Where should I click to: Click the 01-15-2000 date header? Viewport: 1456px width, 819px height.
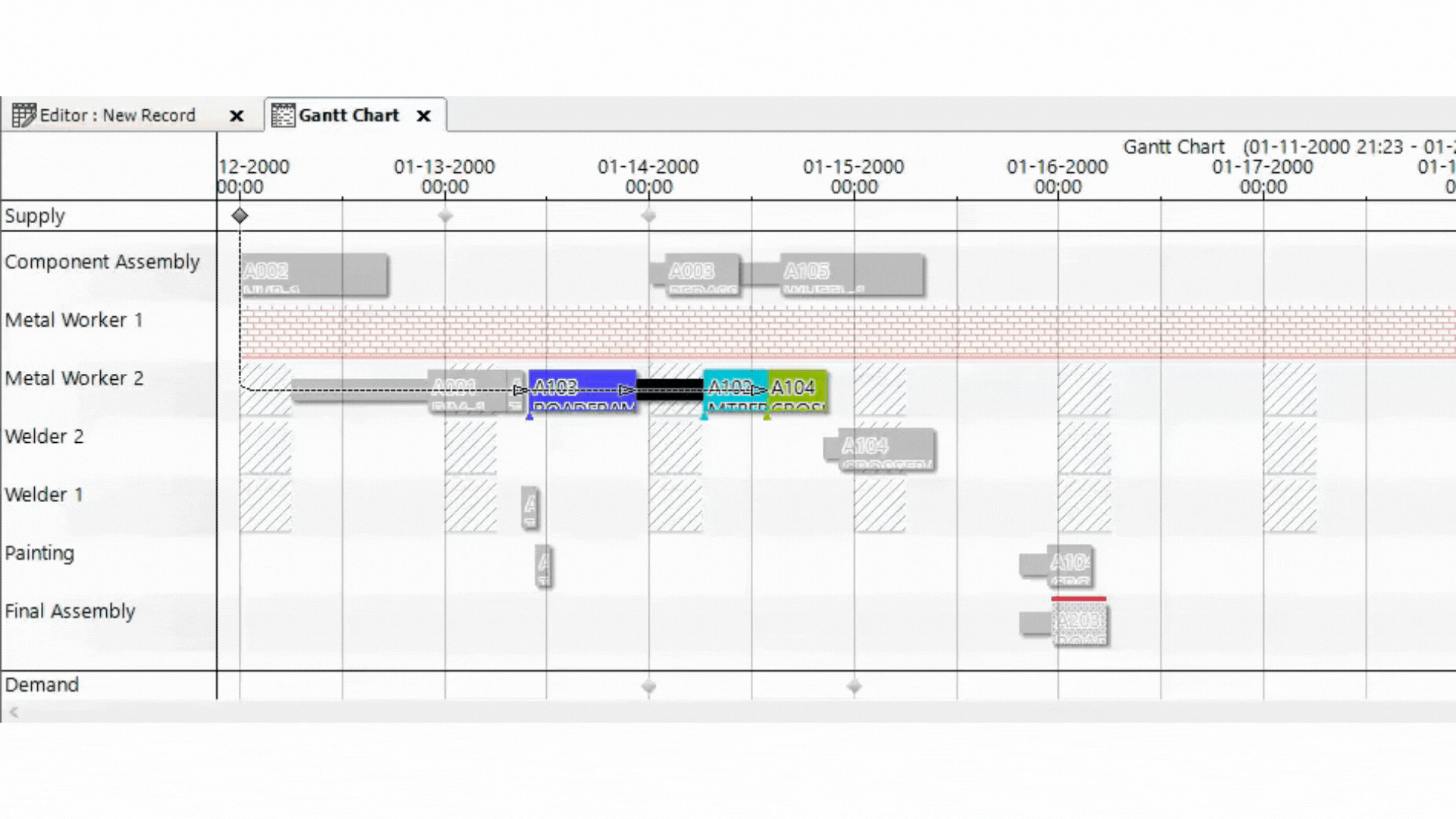[x=854, y=177]
